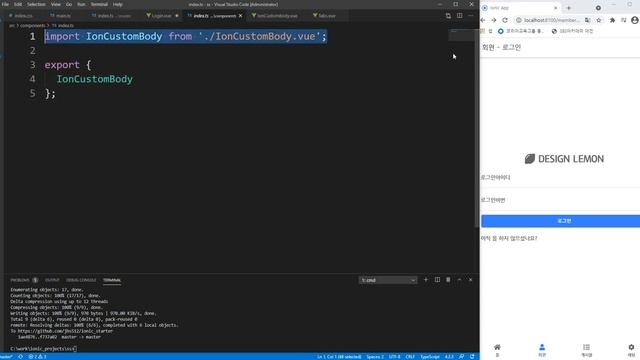Open a new browser tab with plus

(569, 8)
